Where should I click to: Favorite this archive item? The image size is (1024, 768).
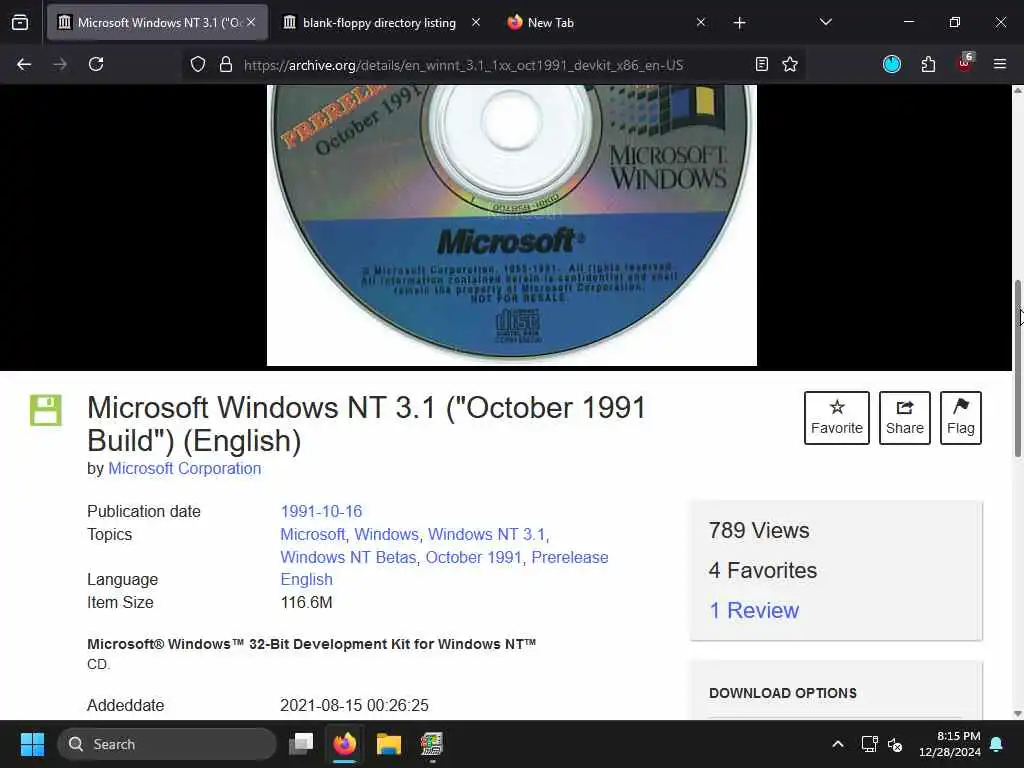[x=837, y=418]
